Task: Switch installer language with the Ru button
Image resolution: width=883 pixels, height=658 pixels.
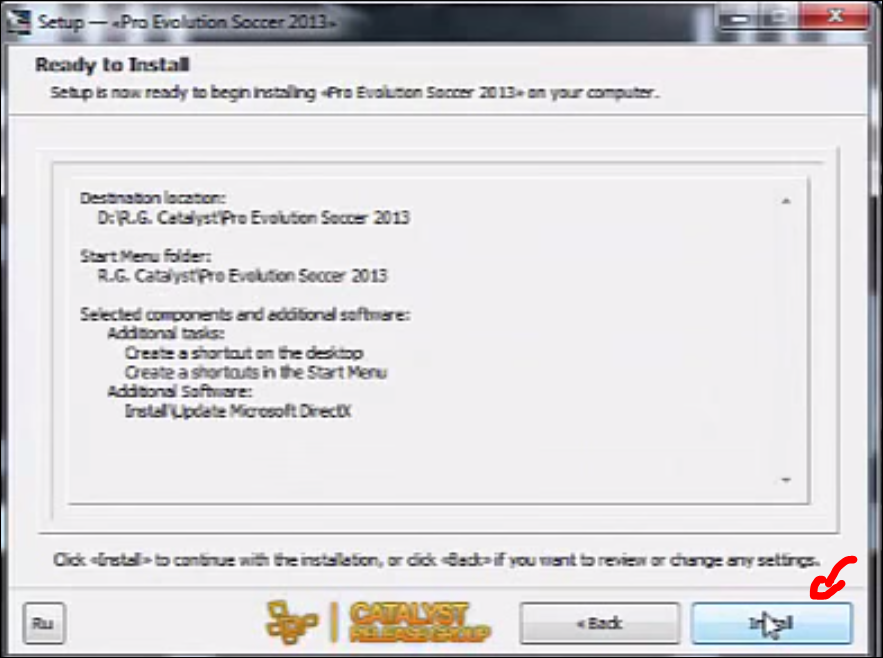Action: tap(44, 623)
